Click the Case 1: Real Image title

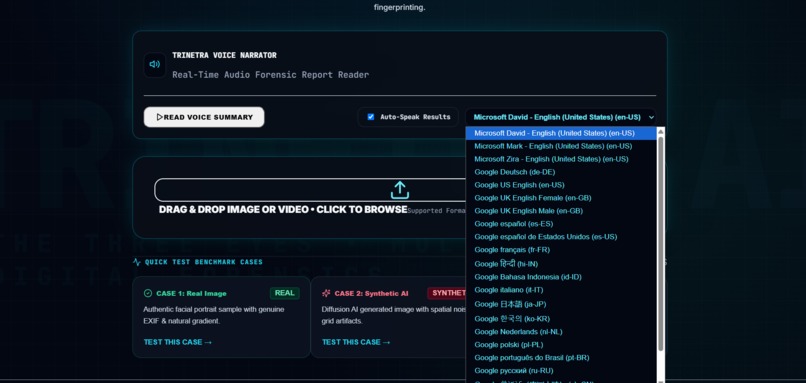tap(191, 294)
